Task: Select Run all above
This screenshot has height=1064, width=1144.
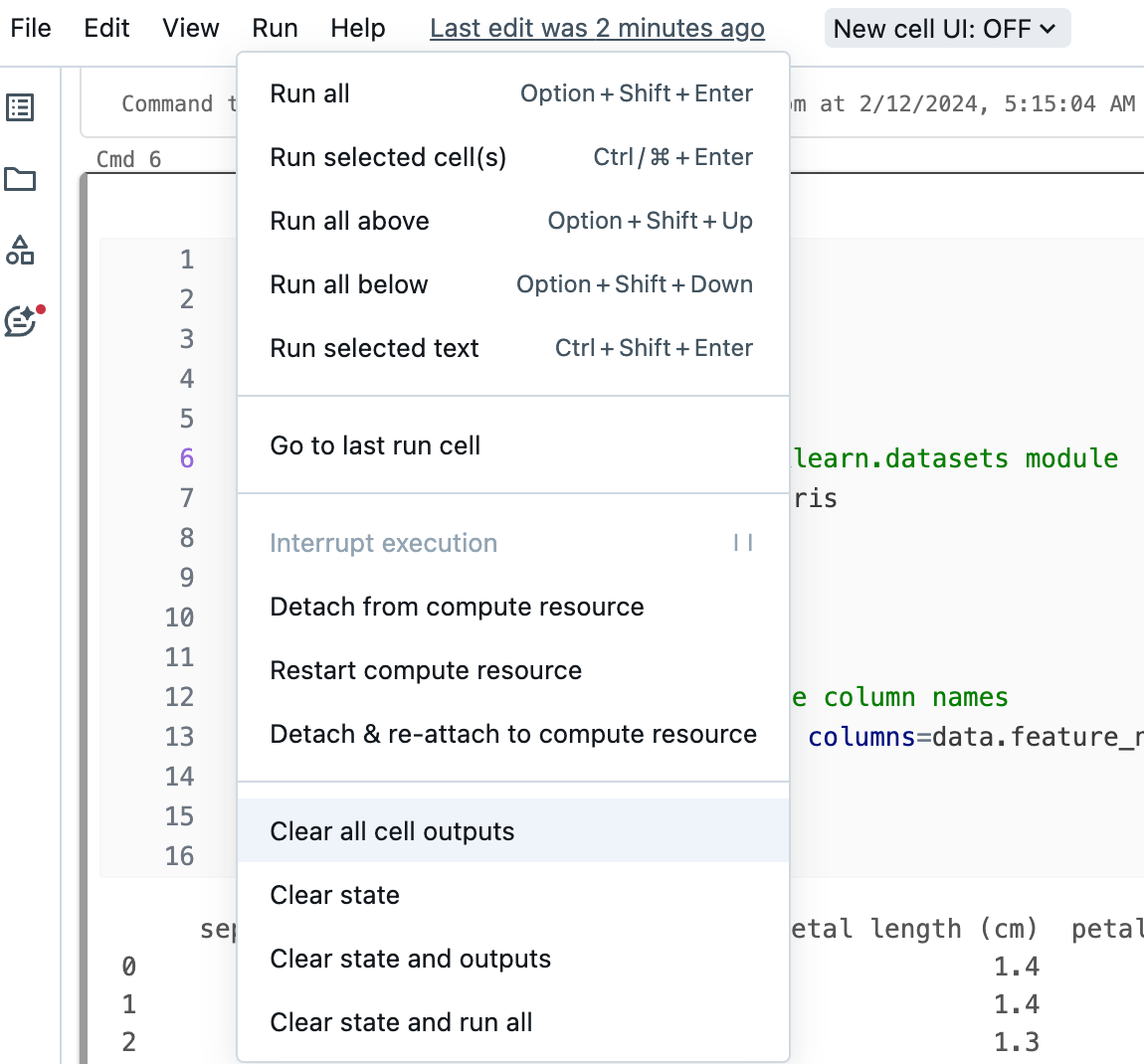Action: tap(349, 220)
